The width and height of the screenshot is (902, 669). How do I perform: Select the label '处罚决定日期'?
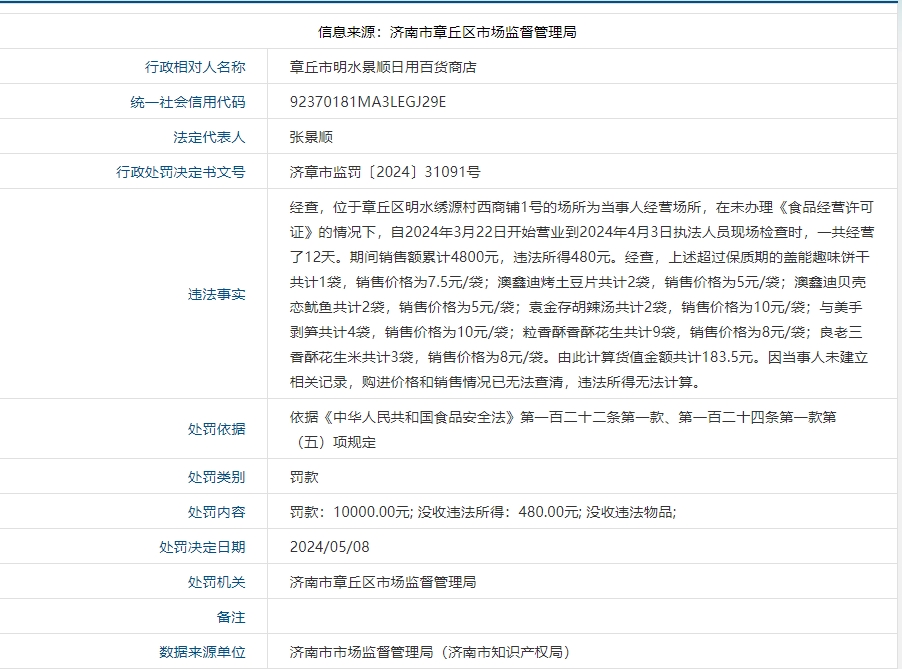[x=202, y=547]
